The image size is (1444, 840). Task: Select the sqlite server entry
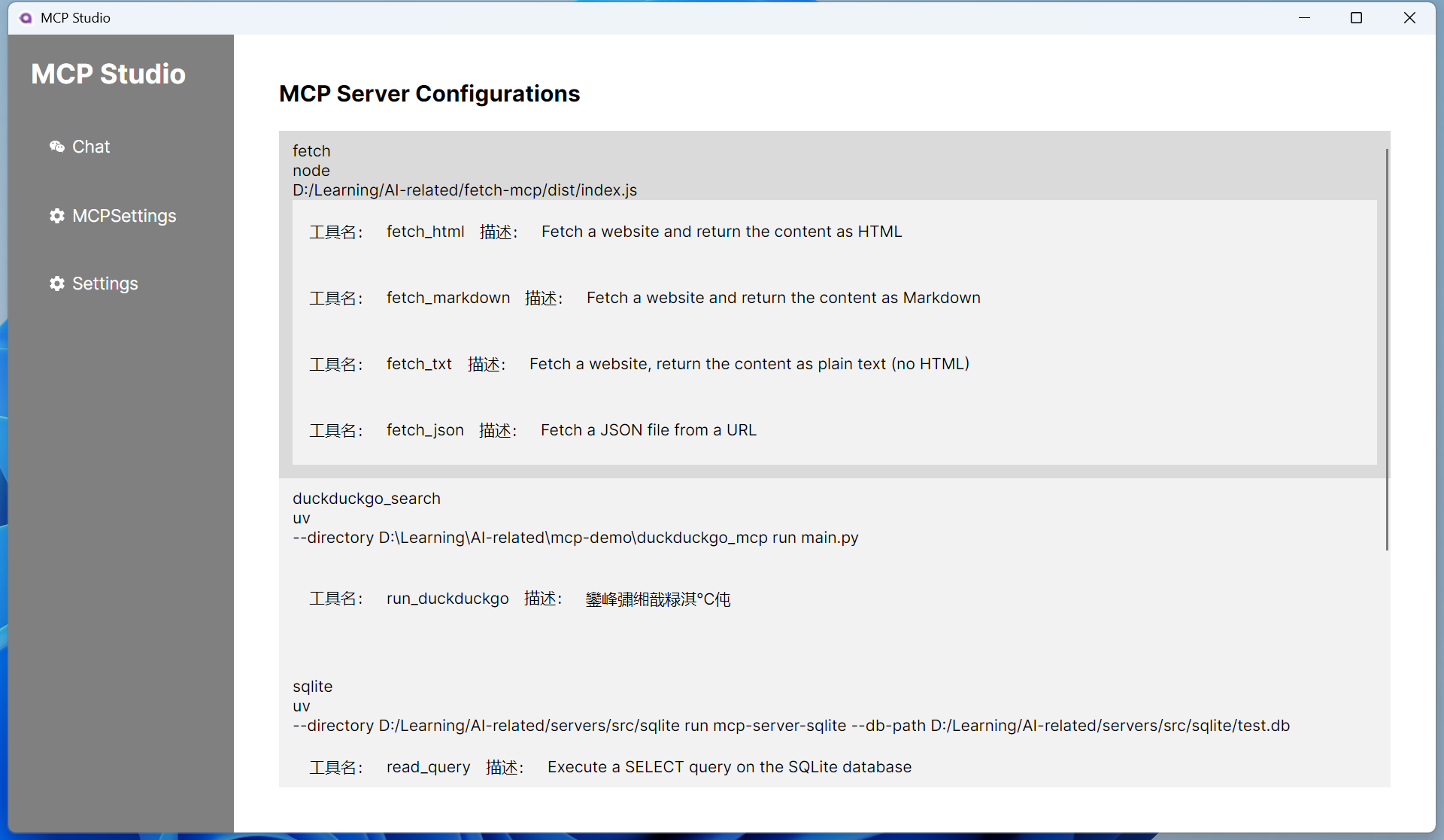[x=312, y=687]
